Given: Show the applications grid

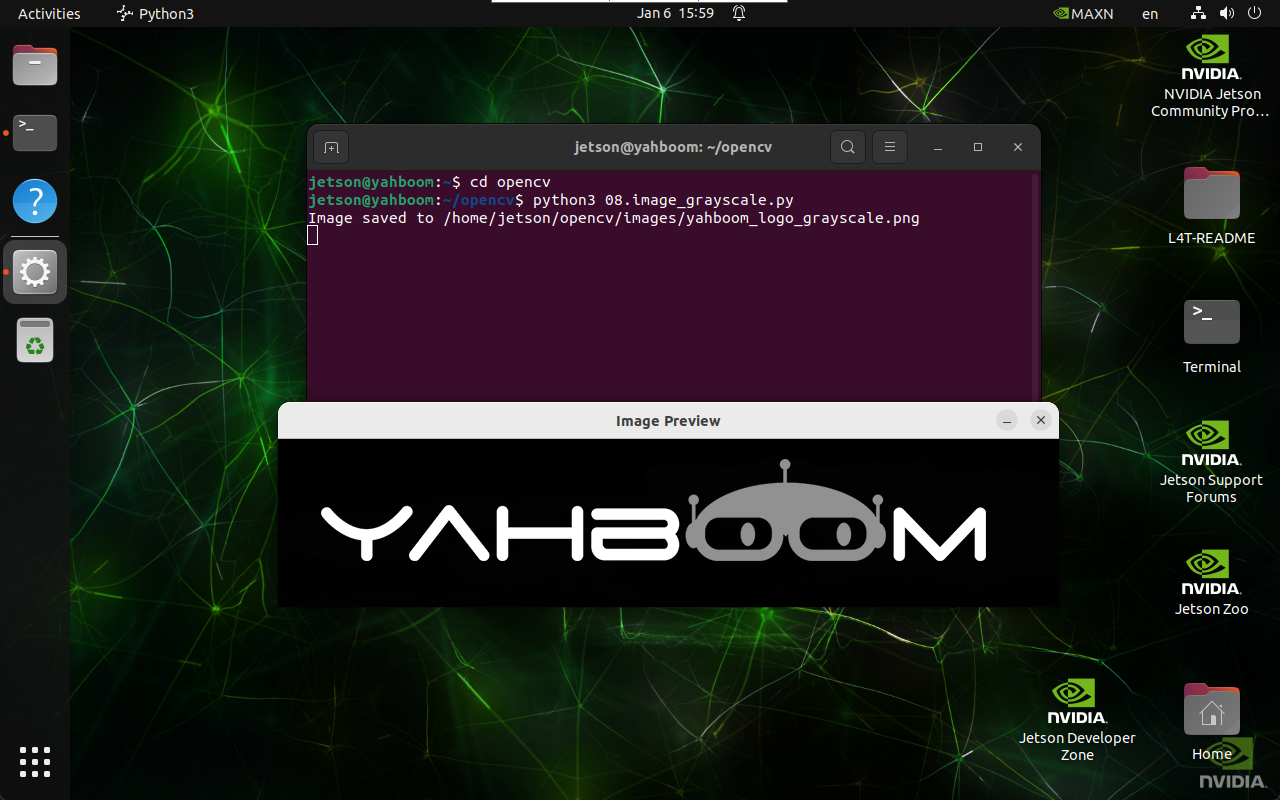Looking at the screenshot, I should (x=35, y=762).
